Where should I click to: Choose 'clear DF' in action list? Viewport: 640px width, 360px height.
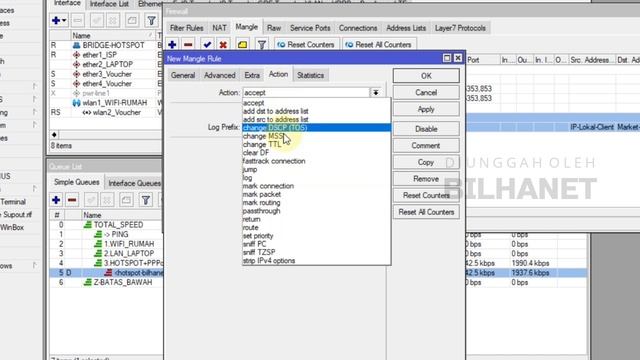click(316, 153)
